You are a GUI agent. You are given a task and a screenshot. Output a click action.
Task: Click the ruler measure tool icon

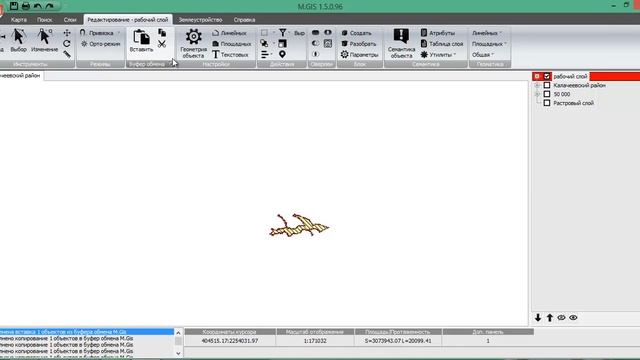[x=67, y=54]
